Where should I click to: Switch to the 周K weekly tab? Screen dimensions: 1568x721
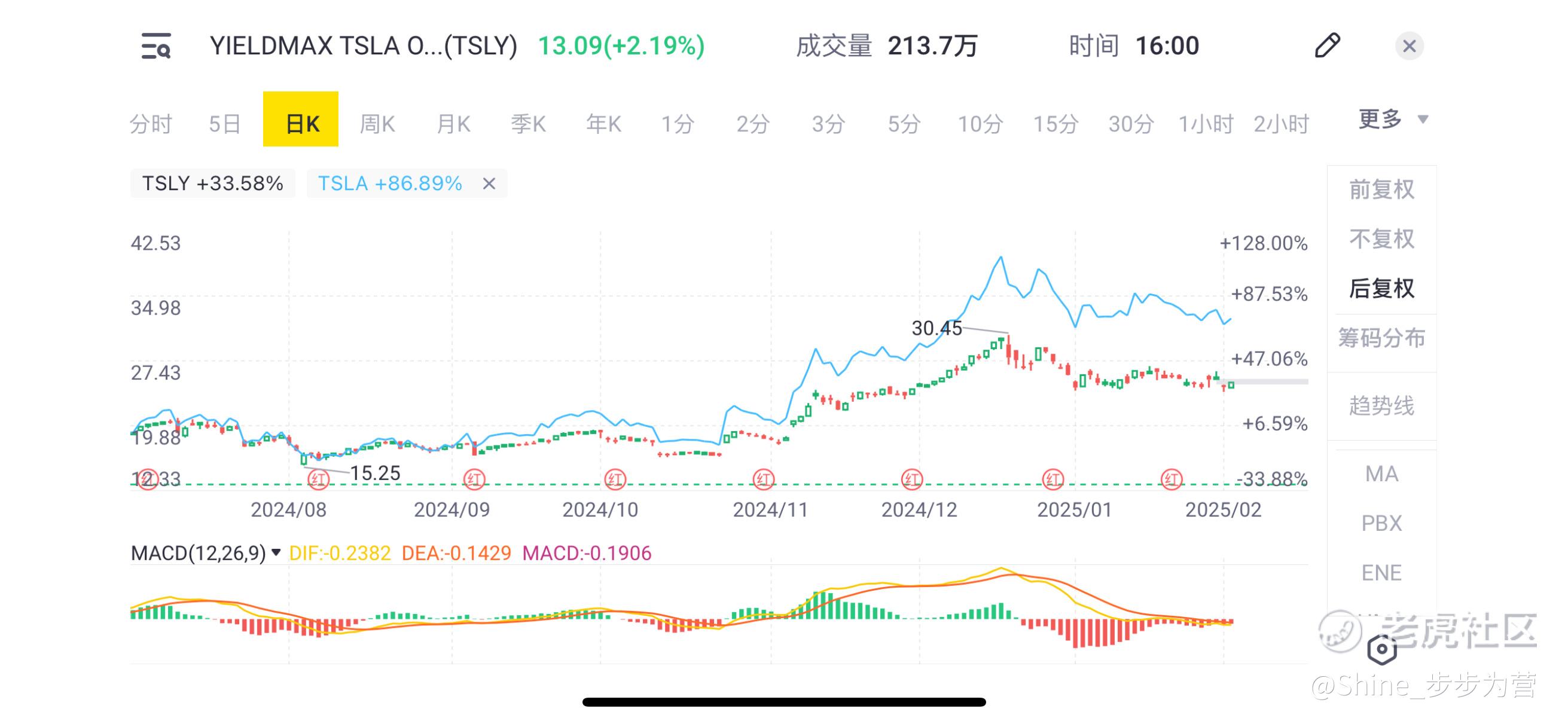377,124
